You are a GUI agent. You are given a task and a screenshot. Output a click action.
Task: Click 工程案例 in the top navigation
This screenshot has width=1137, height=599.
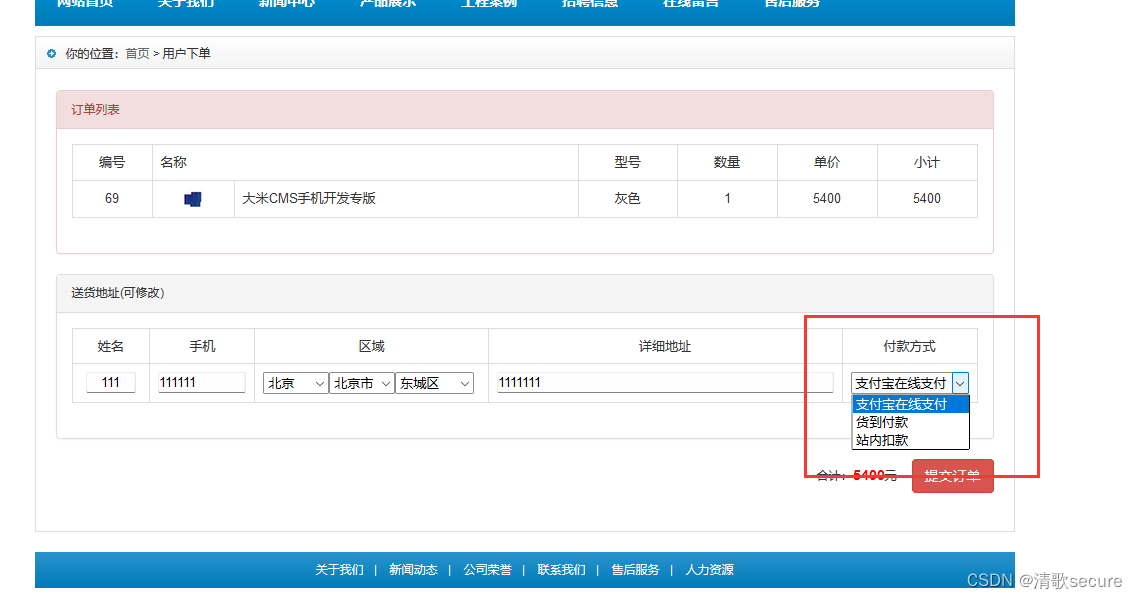pos(487,5)
